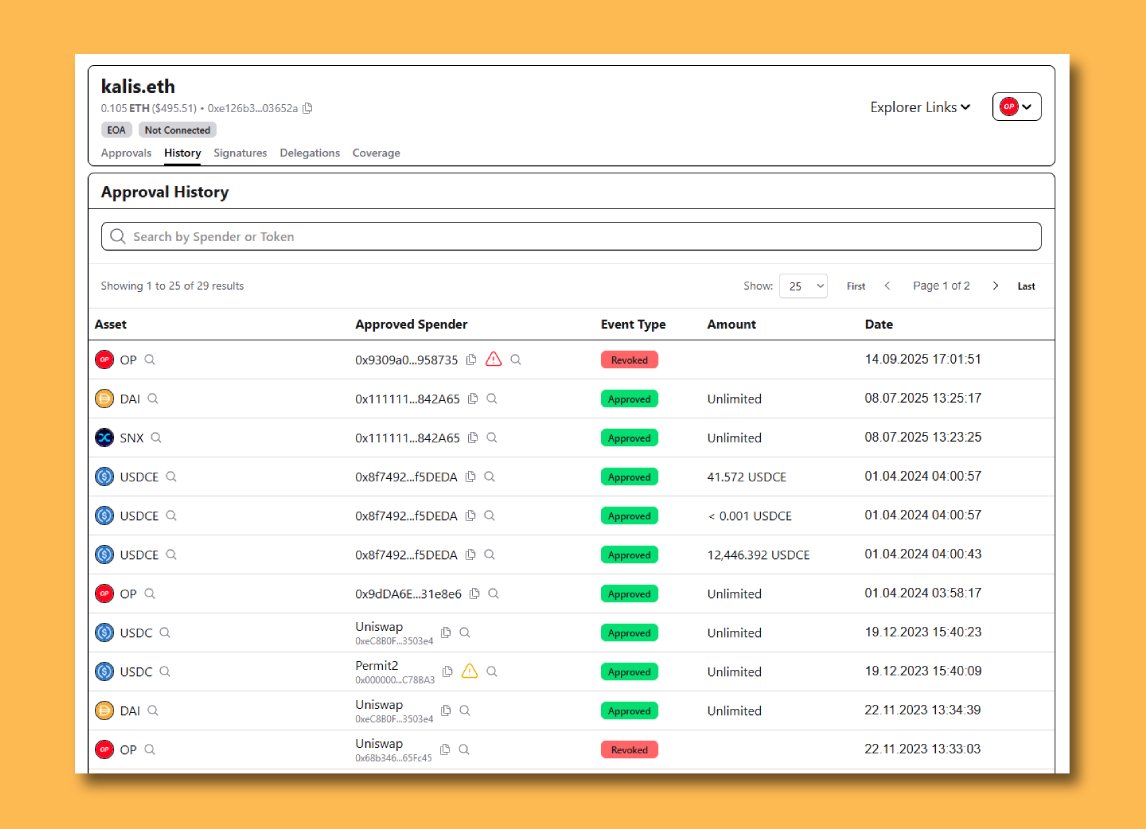Click the '12,446.392 USDCE' amount
The height and width of the screenshot is (829, 1146).
tap(758, 555)
